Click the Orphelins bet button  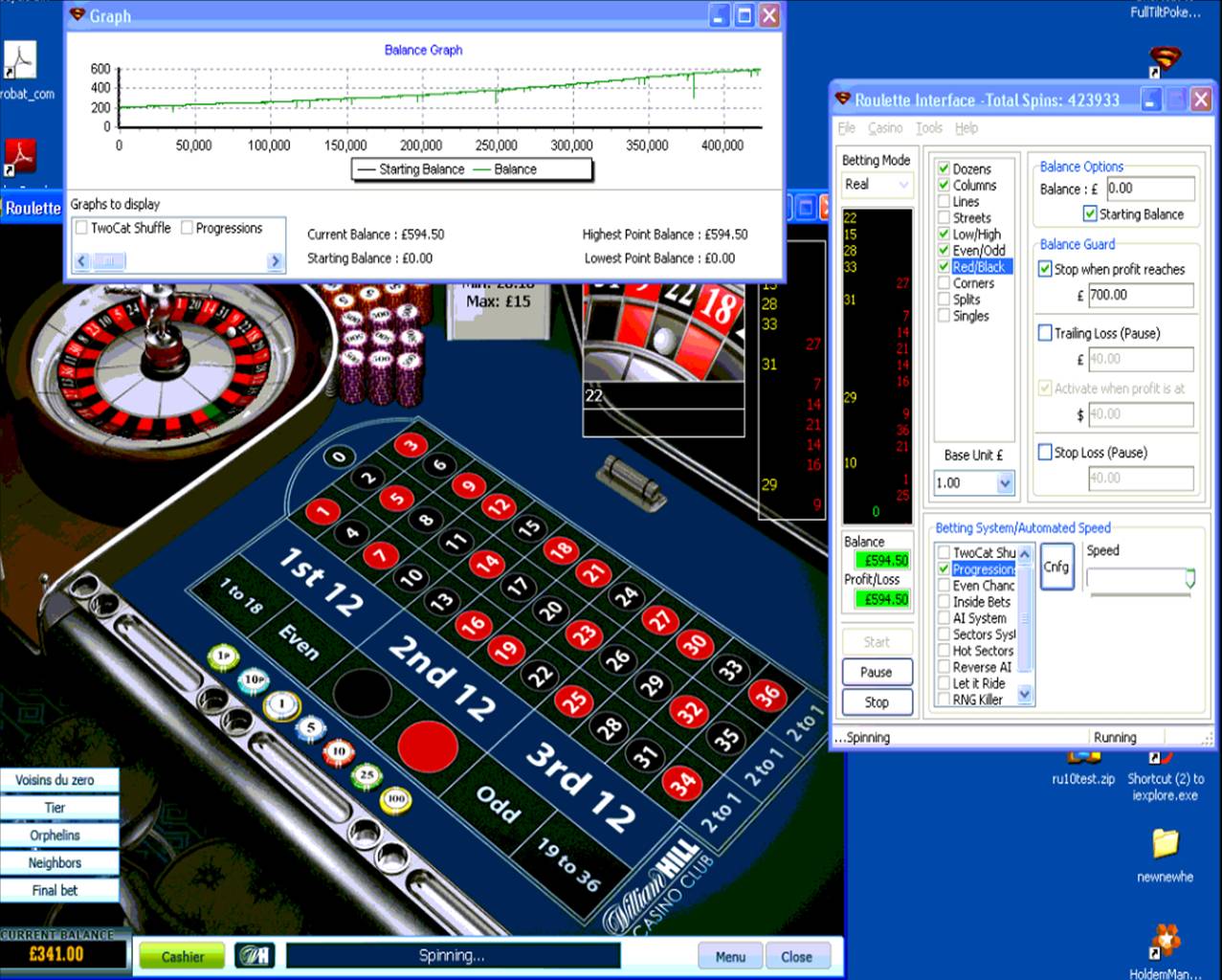coord(58,835)
